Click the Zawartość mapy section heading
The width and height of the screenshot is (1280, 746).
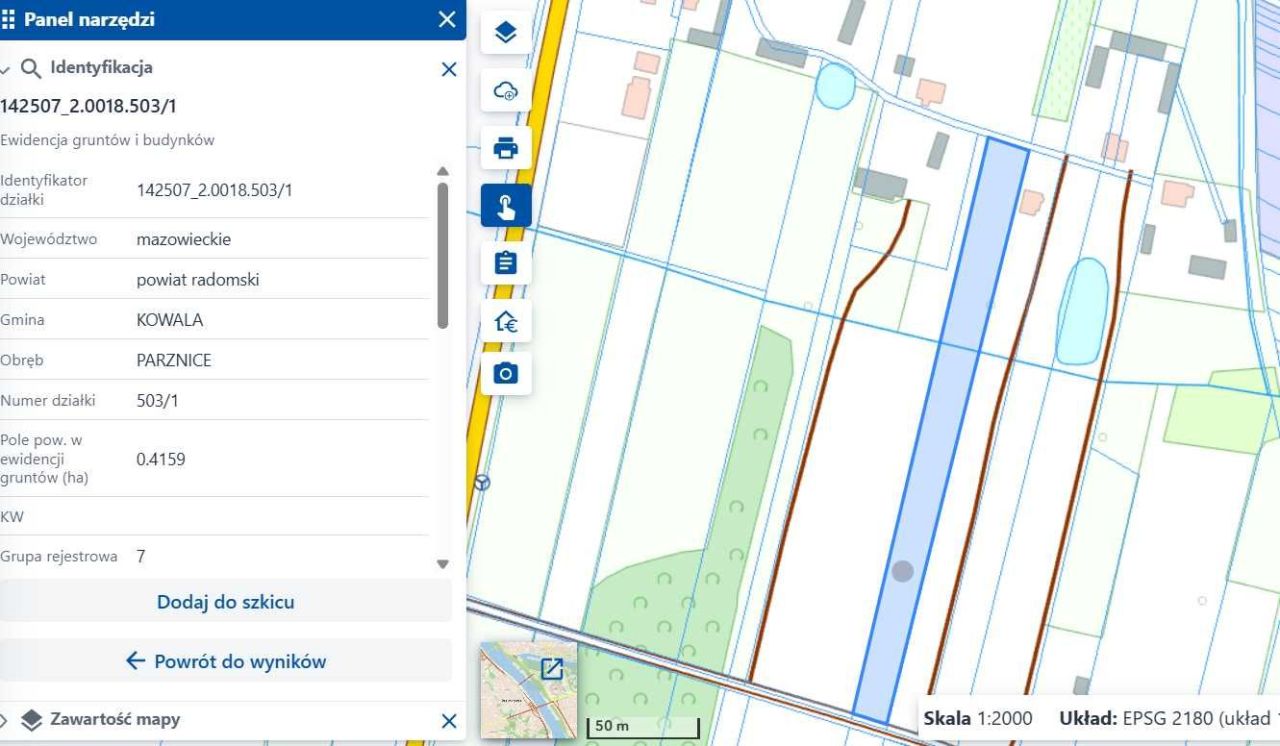click(x=115, y=720)
